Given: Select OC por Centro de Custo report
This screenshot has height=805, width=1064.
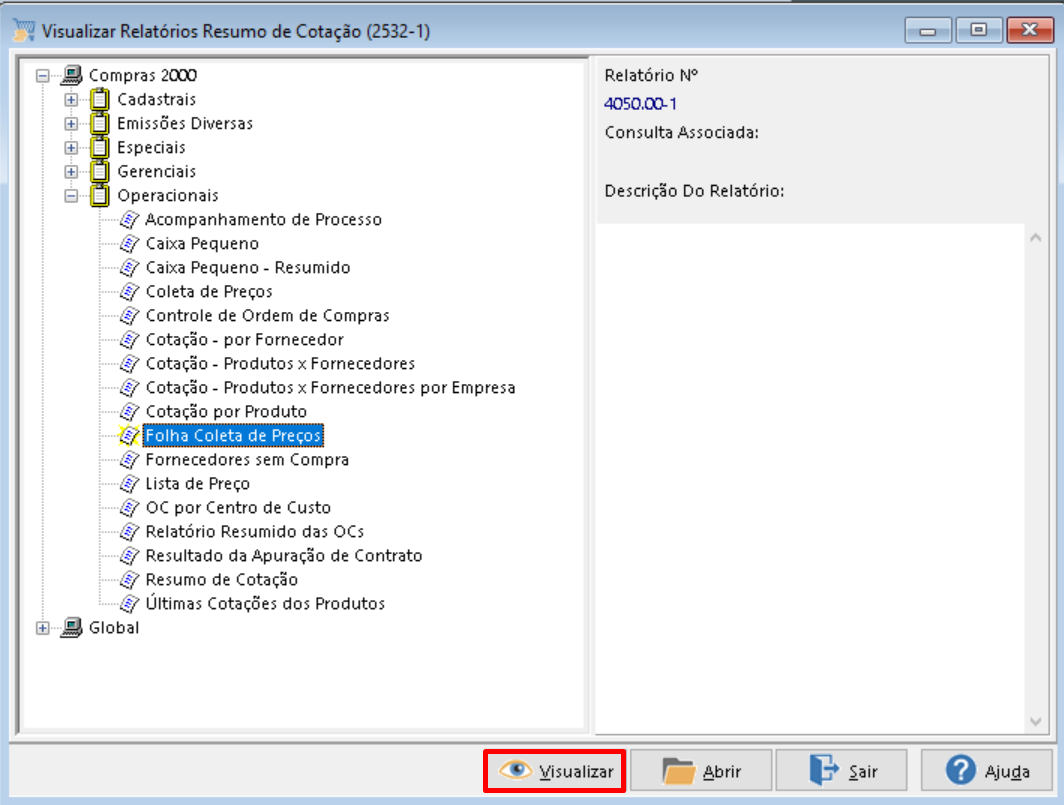Looking at the screenshot, I should [238, 507].
